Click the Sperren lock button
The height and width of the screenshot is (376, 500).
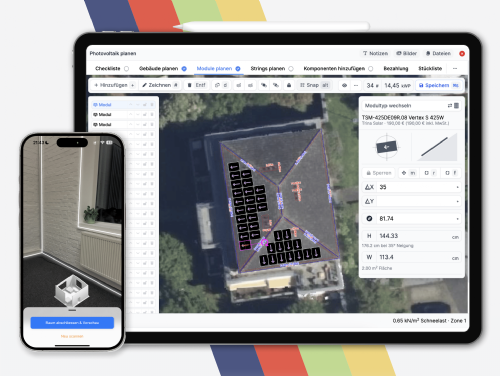point(379,173)
